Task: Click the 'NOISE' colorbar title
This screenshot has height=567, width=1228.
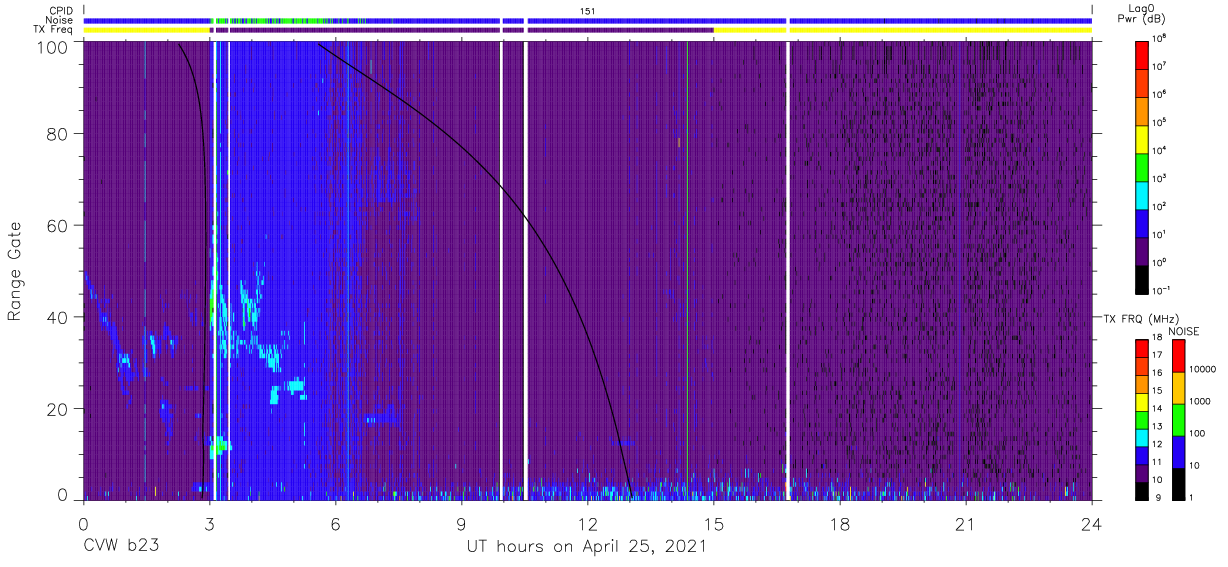Action: (x=1185, y=331)
